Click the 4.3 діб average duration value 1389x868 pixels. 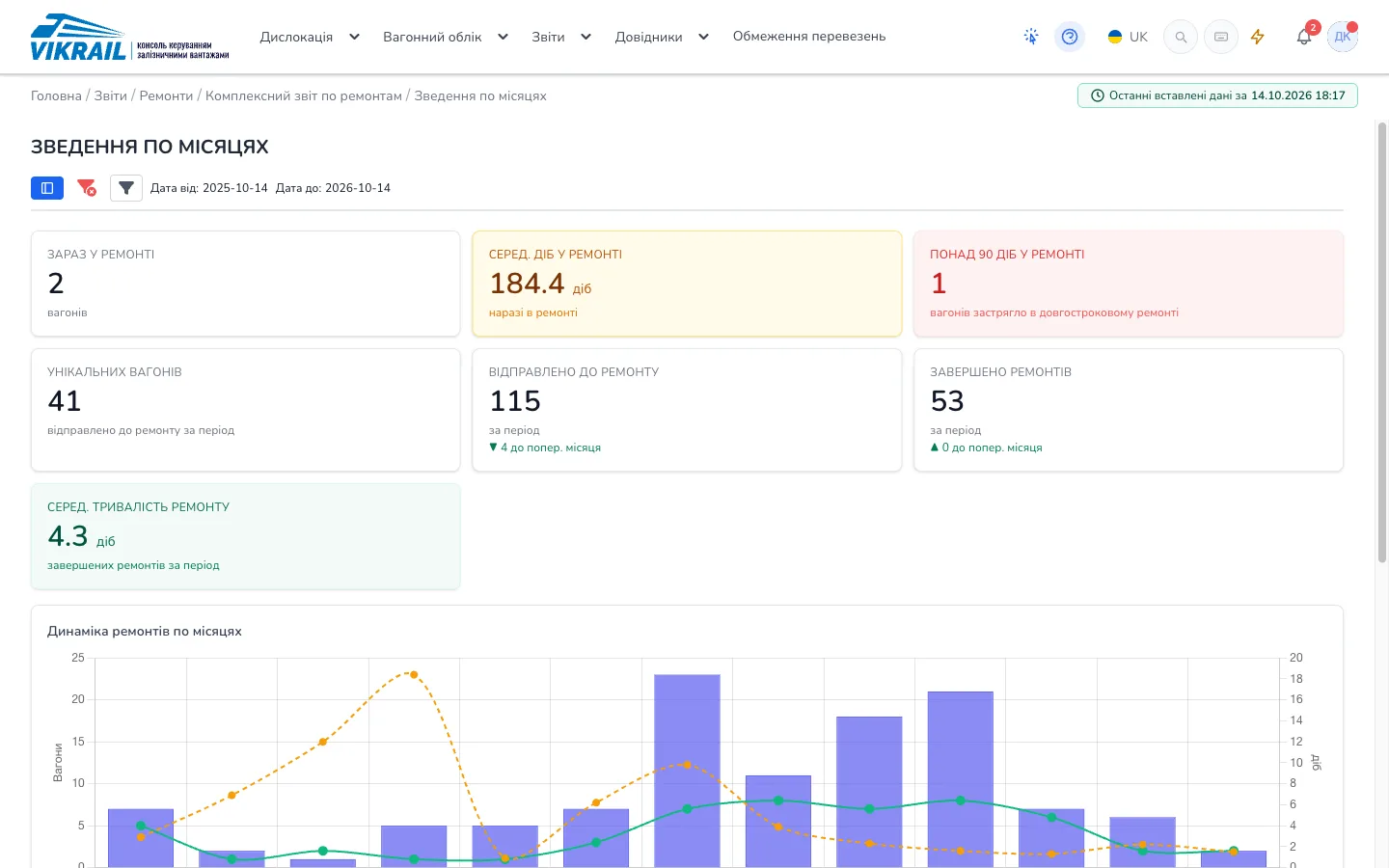pos(81,536)
